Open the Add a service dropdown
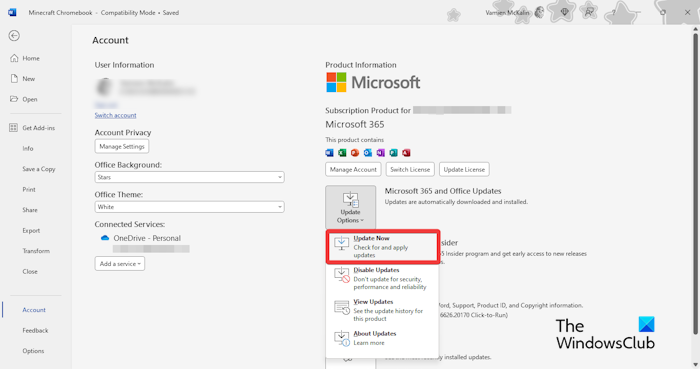The width and height of the screenshot is (700, 369). tap(120, 264)
